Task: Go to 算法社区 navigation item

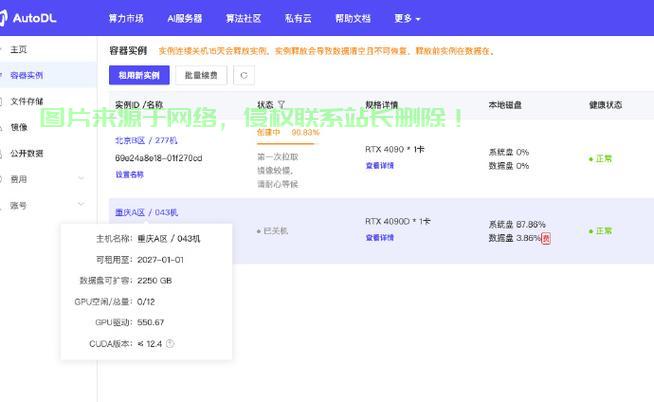Action: click(243, 18)
